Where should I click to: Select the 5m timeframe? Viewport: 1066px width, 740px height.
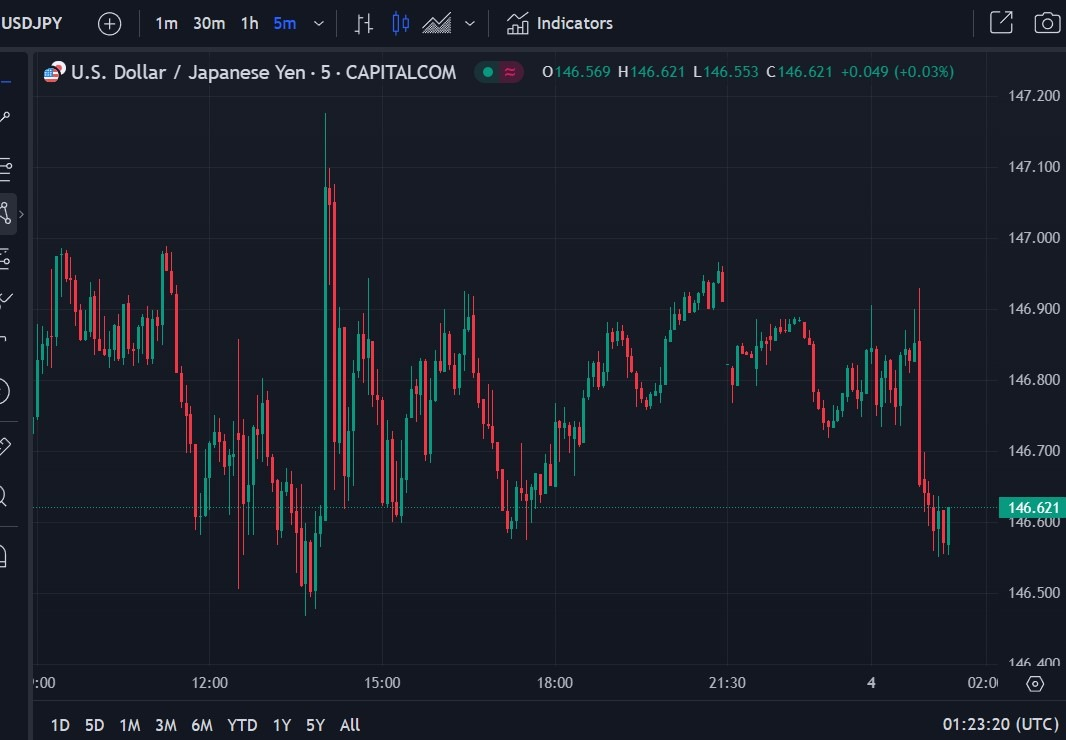coord(284,24)
